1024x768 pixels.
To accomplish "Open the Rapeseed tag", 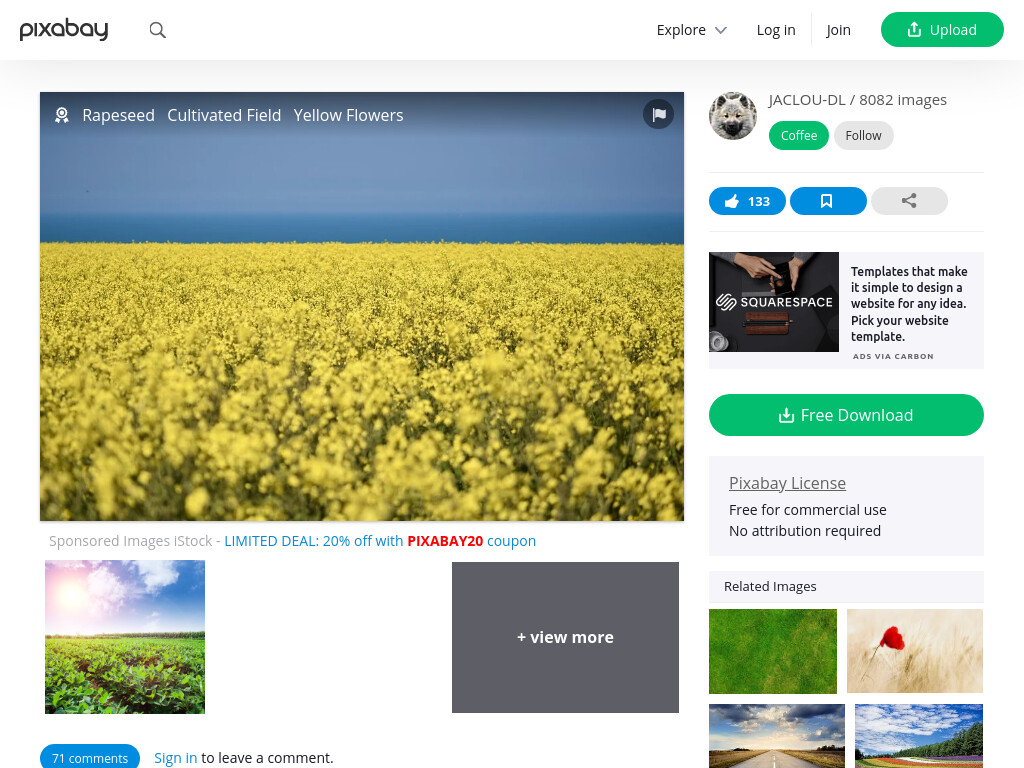I will coord(118,116).
